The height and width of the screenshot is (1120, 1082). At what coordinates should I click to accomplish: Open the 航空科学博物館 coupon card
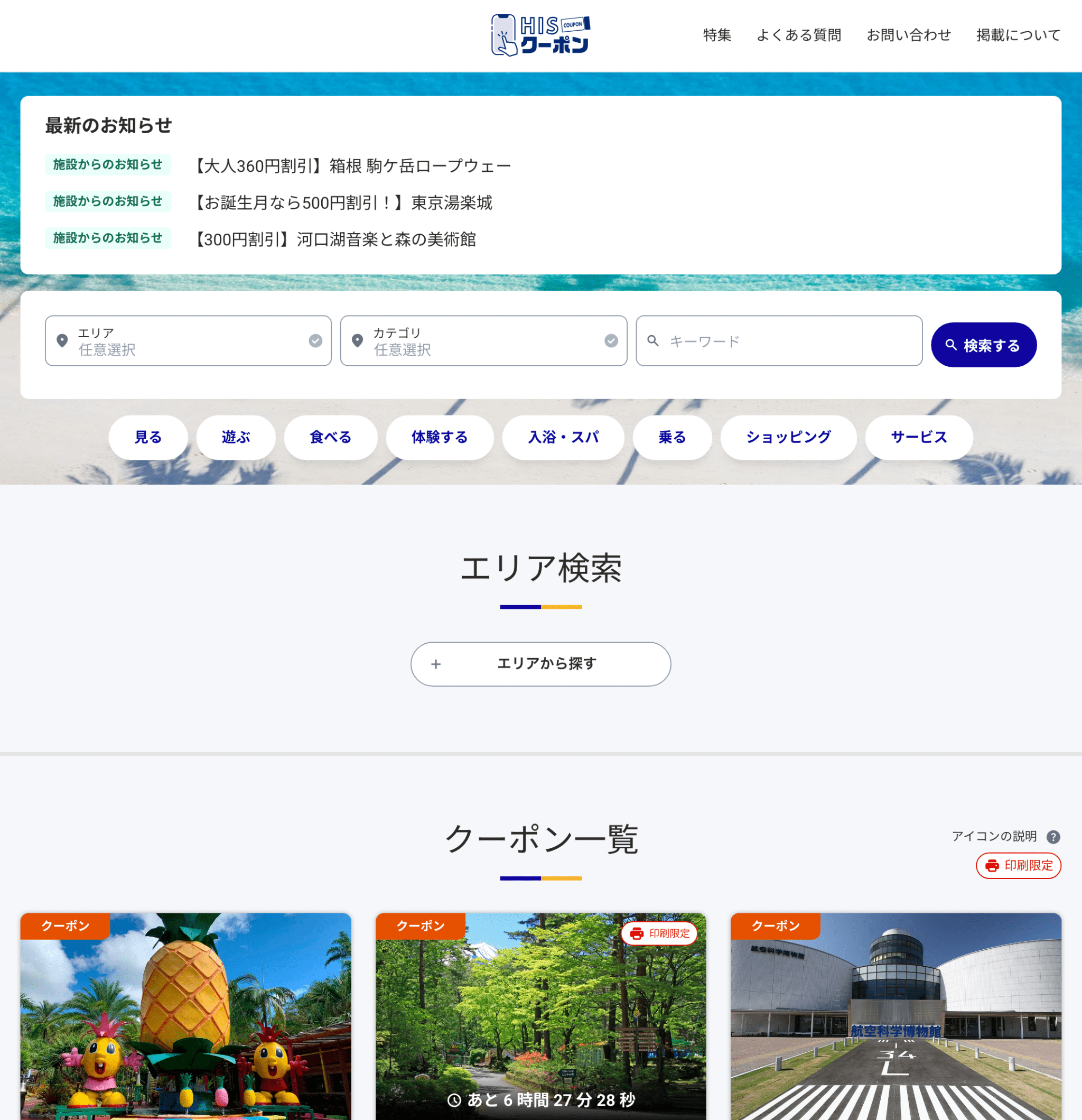tap(896, 1016)
